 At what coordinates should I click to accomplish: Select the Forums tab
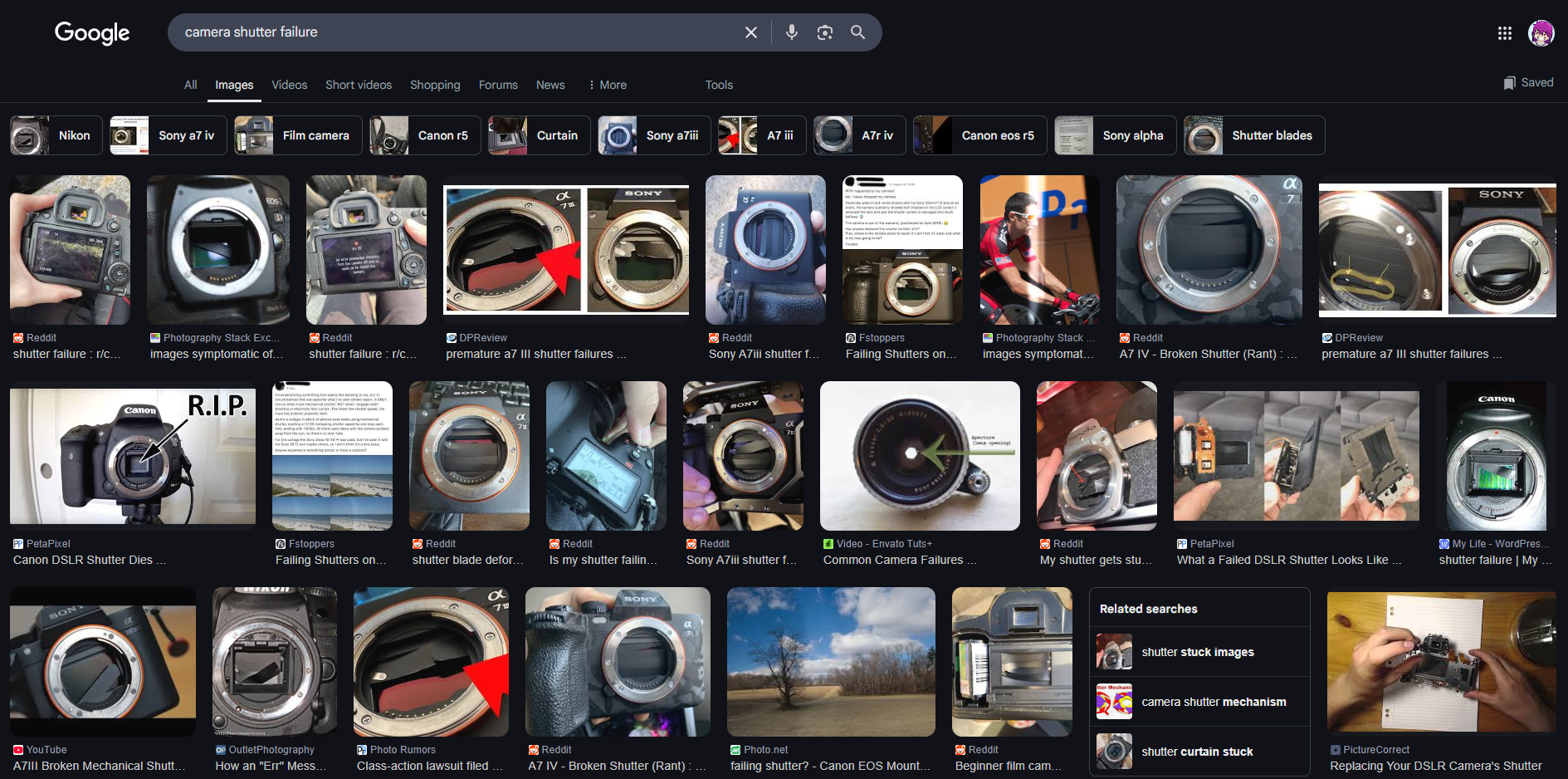click(498, 85)
